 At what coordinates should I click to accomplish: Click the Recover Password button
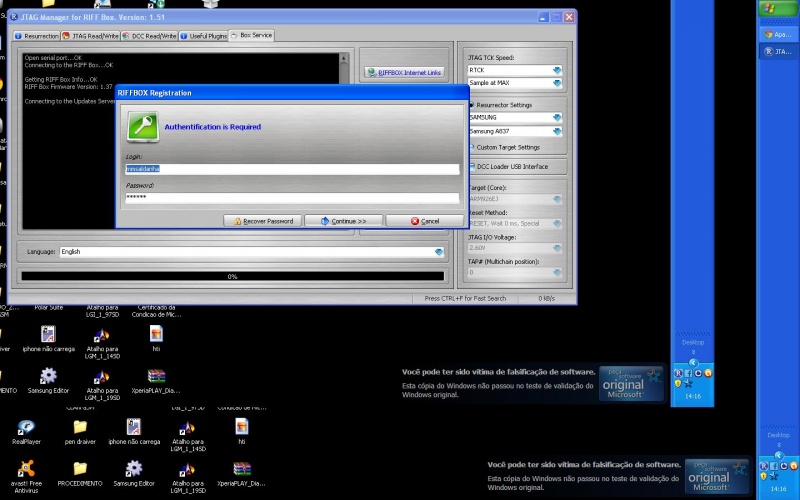pyautogui.click(x=263, y=221)
